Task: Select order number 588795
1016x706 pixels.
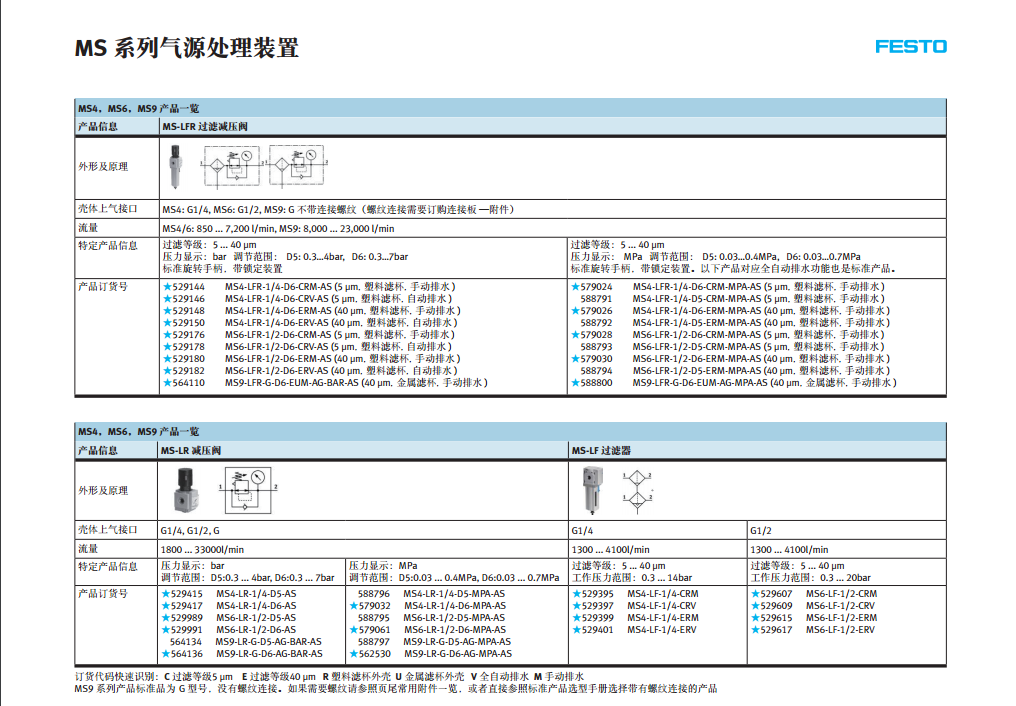Action: (374, 618)
